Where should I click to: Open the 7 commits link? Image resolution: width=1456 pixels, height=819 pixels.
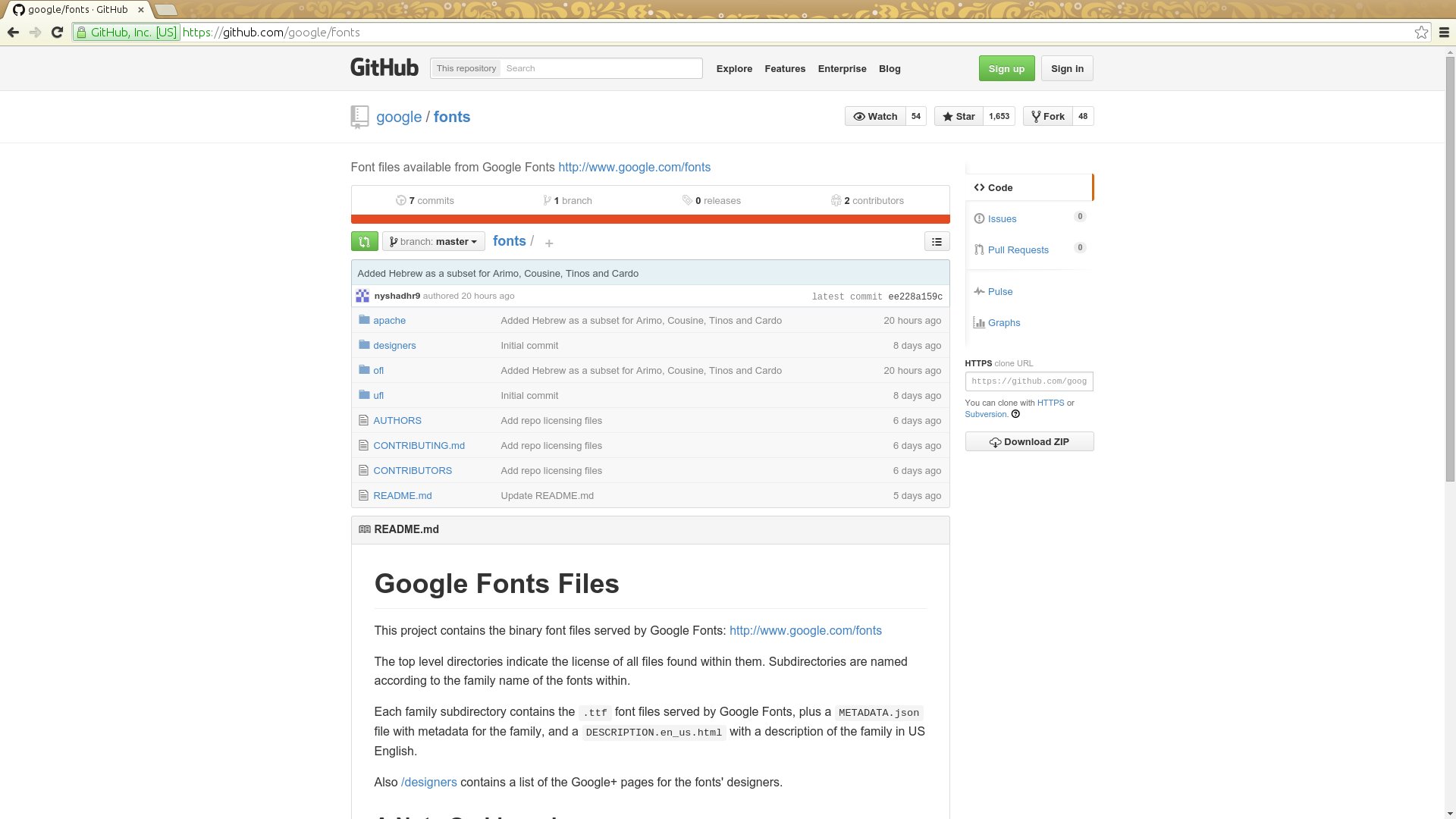point(425,200)
